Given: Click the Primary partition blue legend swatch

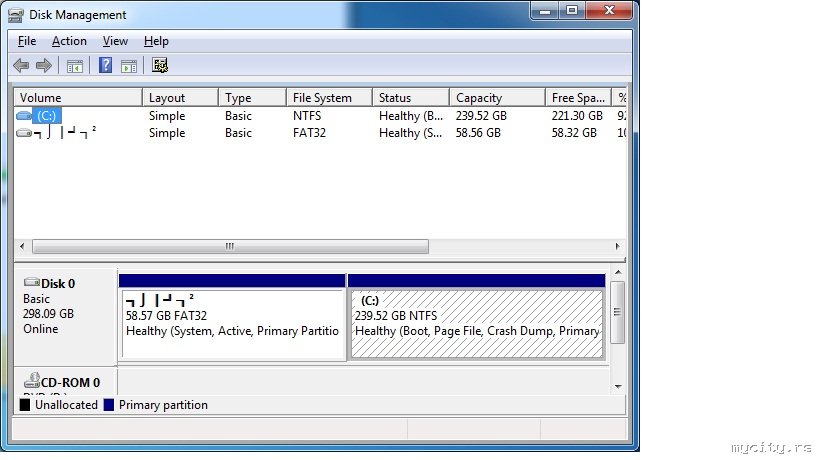Looking at the screenshot, I should tap(109, 405).
